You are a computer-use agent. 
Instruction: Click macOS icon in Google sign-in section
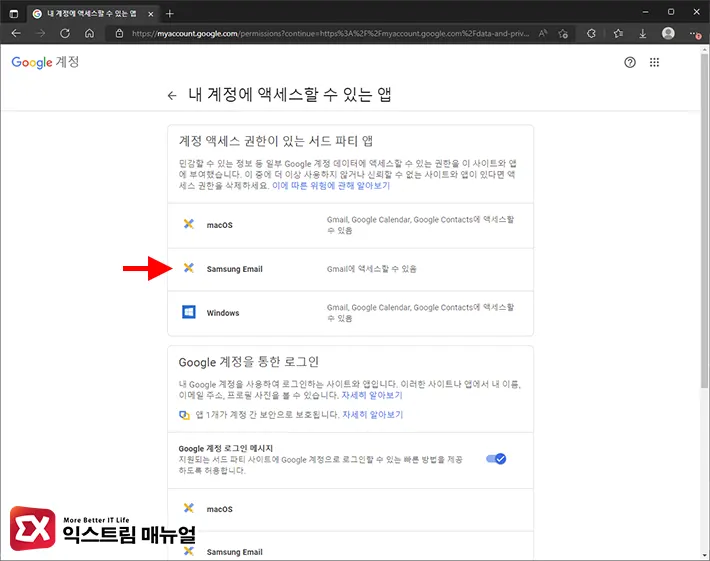189,508
